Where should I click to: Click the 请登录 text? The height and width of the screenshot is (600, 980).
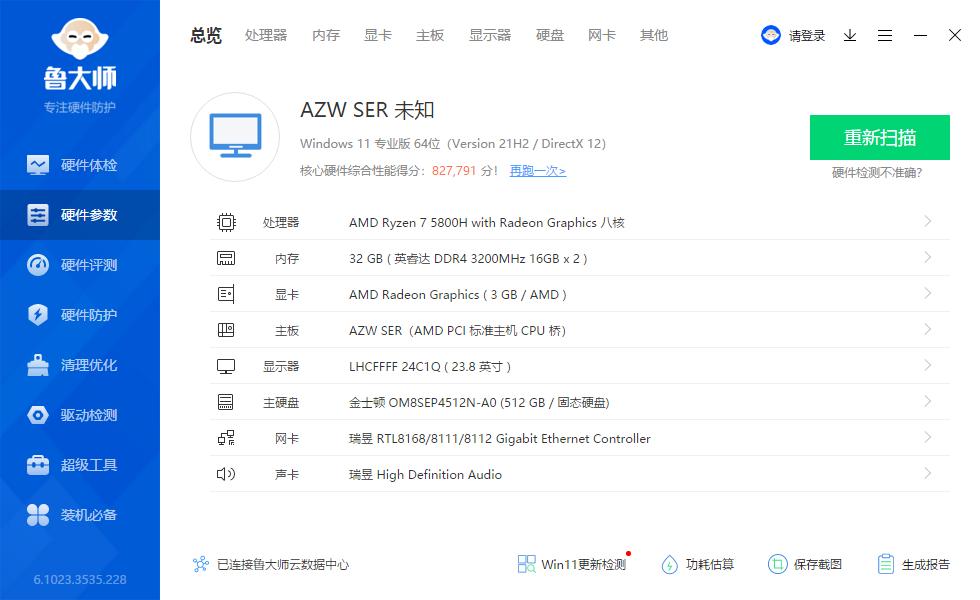pyautogui.click(x=806, y=36)
